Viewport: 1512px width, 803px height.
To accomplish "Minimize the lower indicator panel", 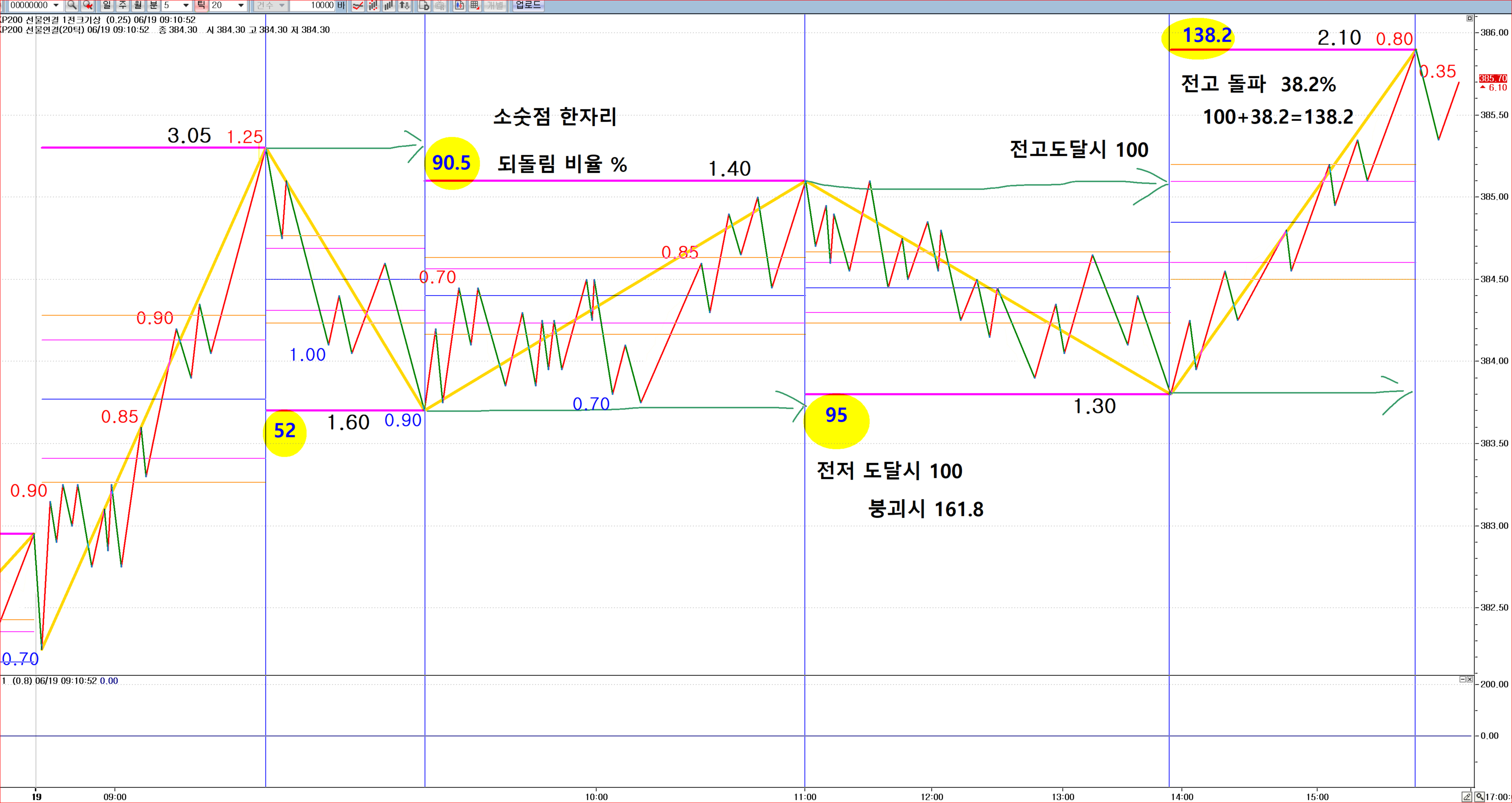I will (x=1462, y=679).
